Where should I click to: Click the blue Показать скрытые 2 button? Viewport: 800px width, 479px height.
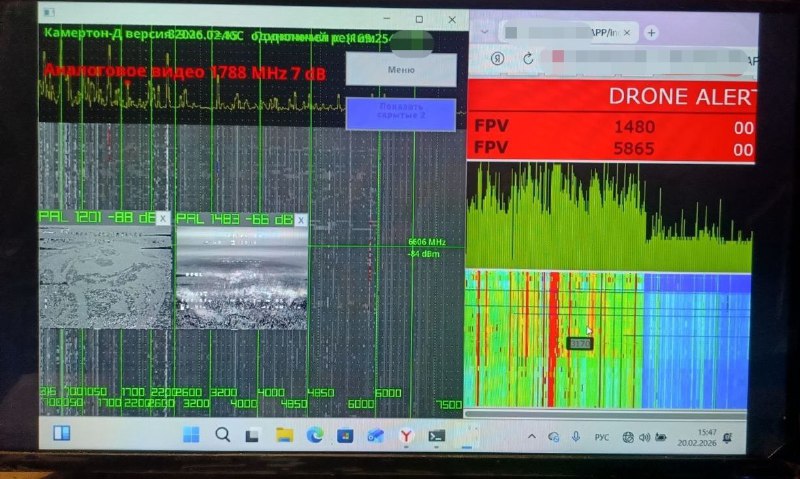click(x=401, y=113)
